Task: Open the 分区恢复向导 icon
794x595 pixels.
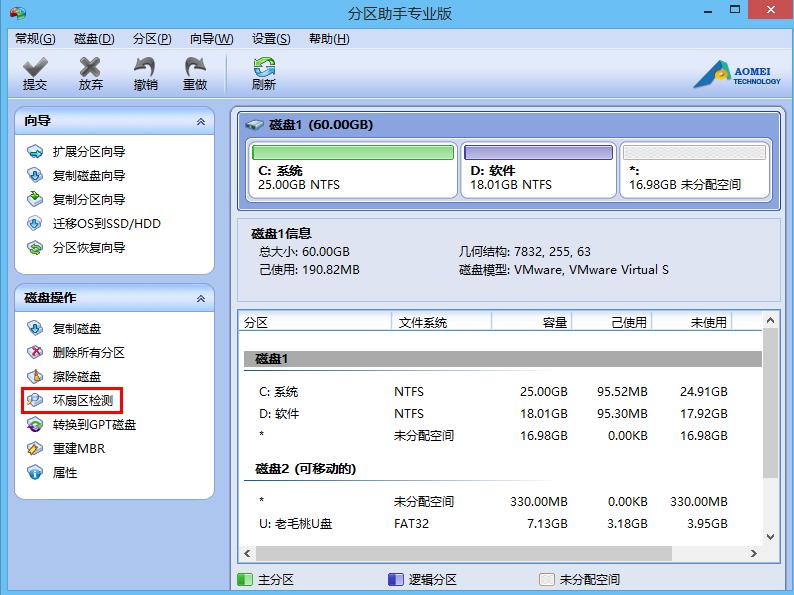Action: pyautogui.click(x=35, y=248)
